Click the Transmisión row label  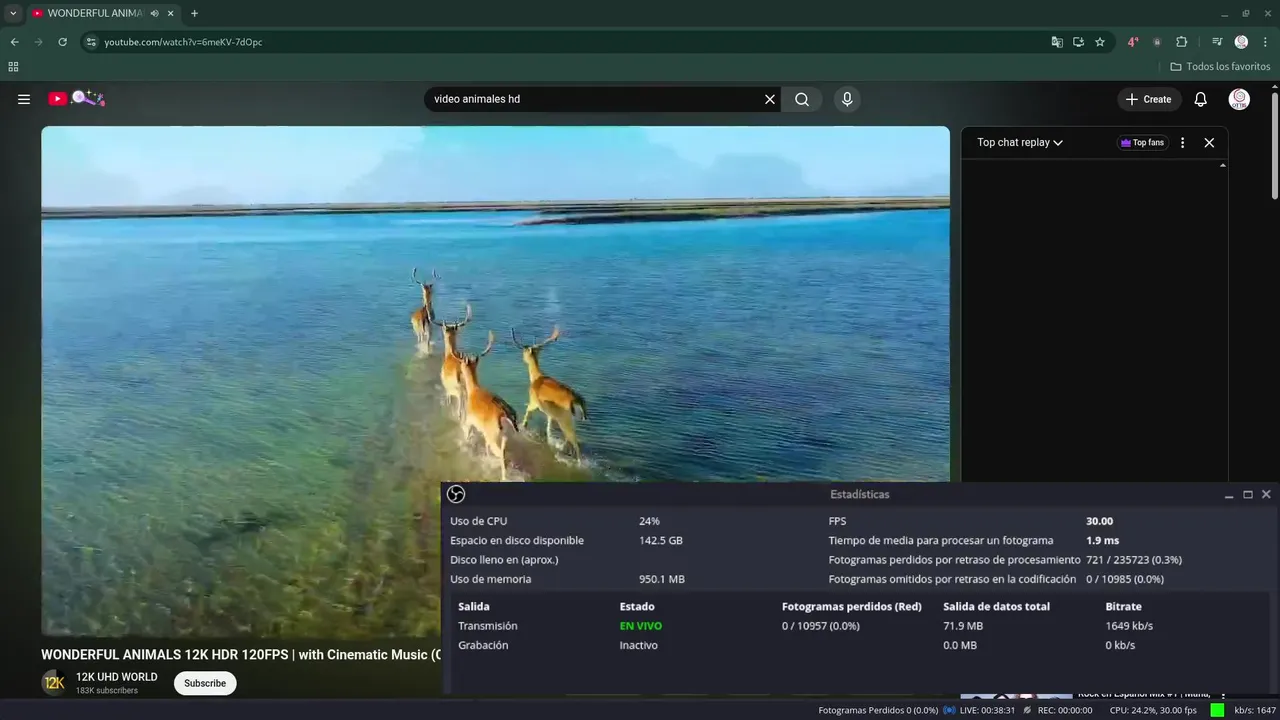pos(488,626)
